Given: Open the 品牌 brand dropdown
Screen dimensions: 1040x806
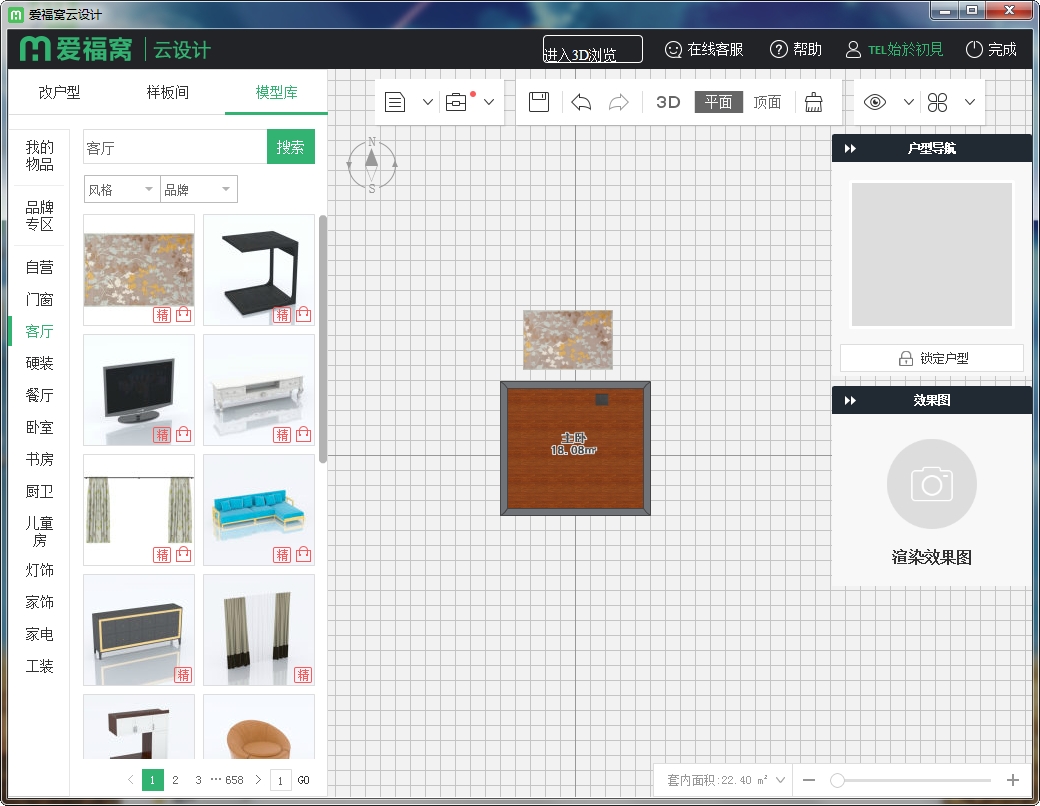Looking at the screenshot, I should click(199, 189).
